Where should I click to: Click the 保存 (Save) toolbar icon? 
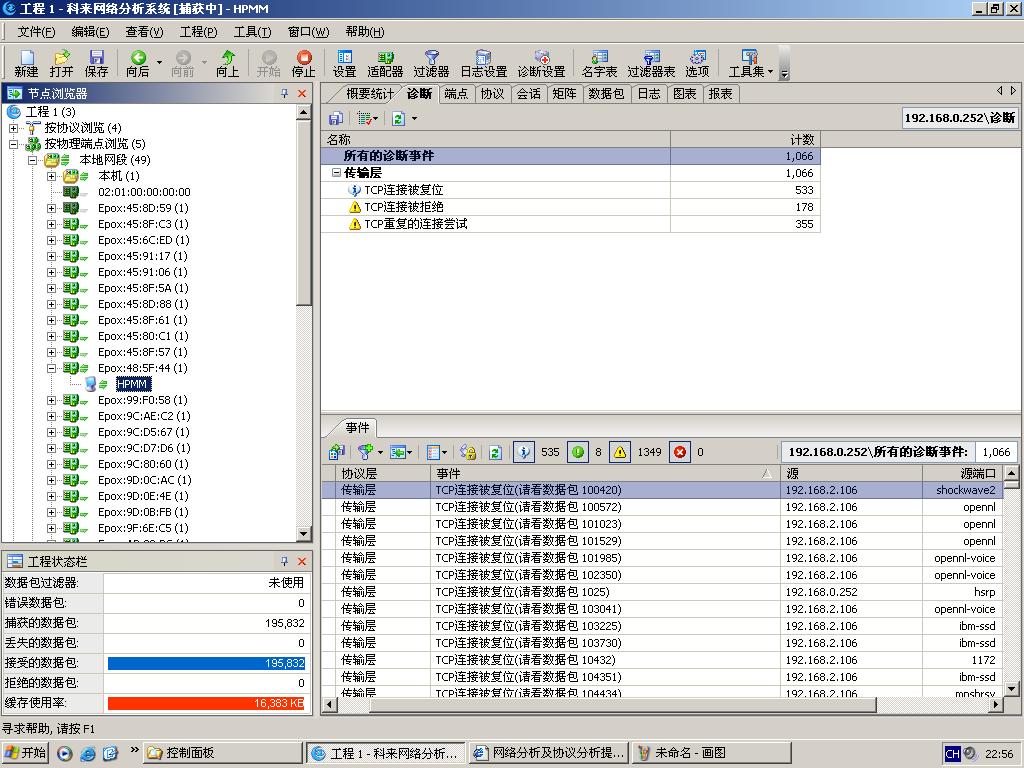[x=96, y=63]
